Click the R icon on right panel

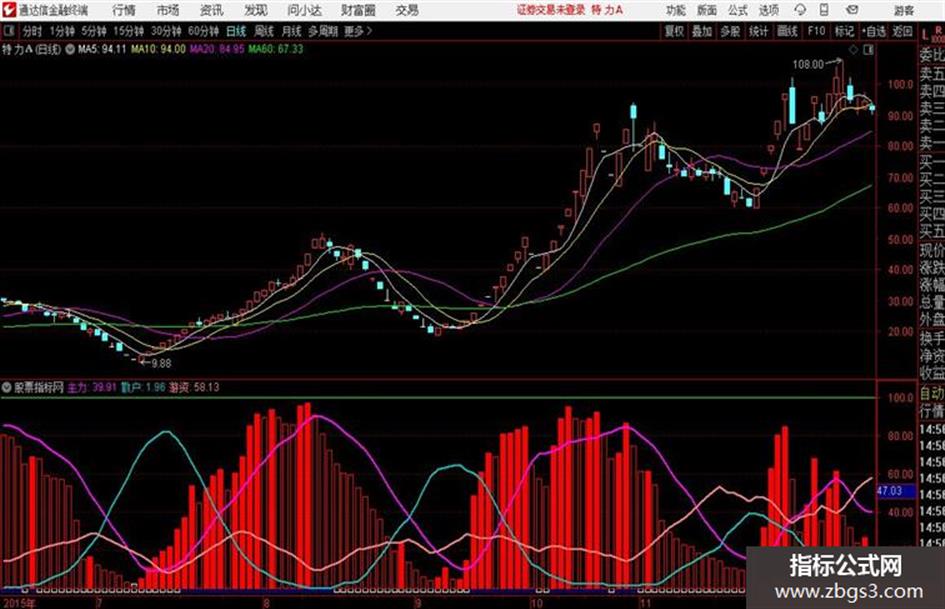point(938,29)
